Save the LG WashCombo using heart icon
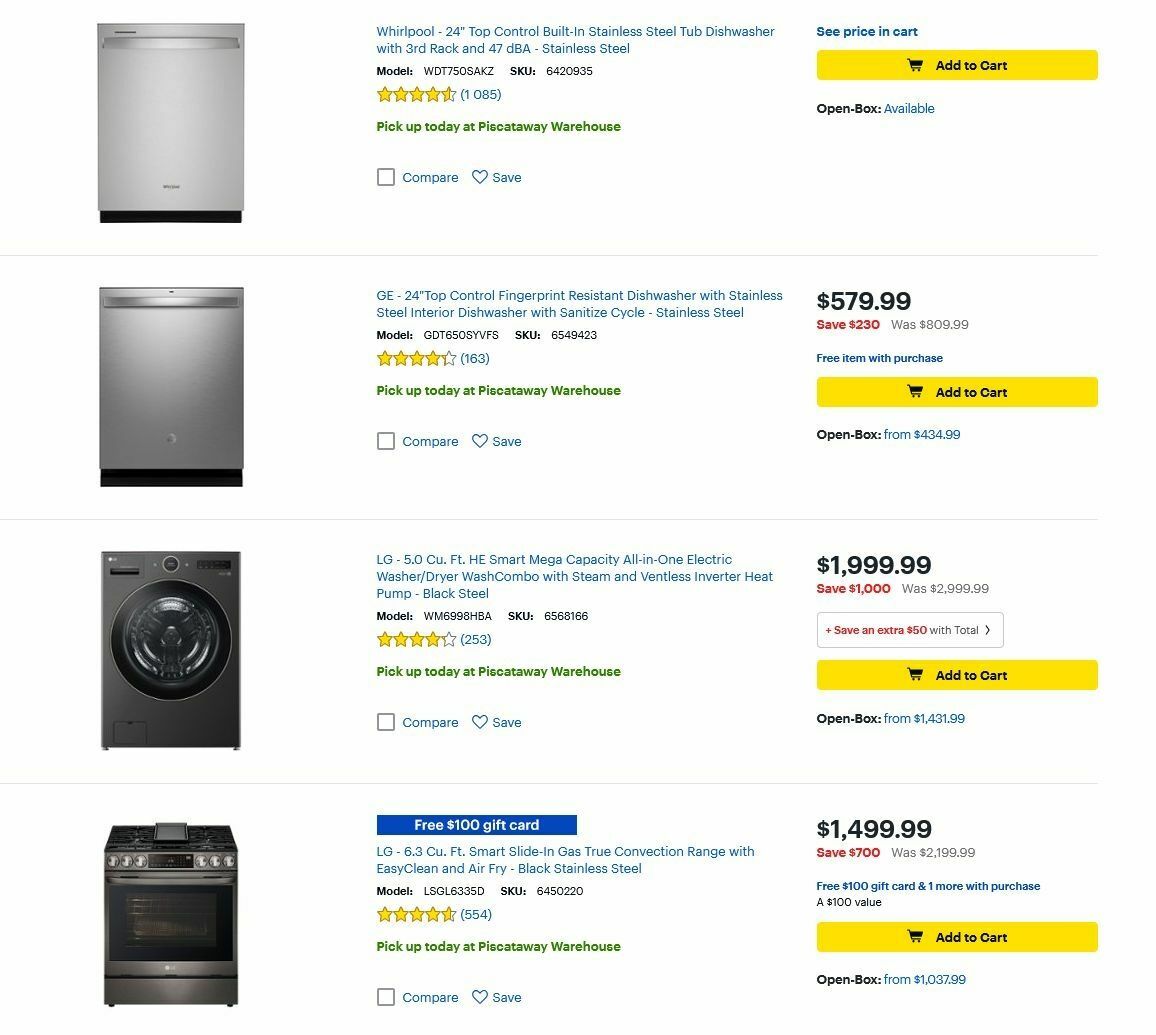Screen dimensions: 1156x1035 (x=481, y=722)
